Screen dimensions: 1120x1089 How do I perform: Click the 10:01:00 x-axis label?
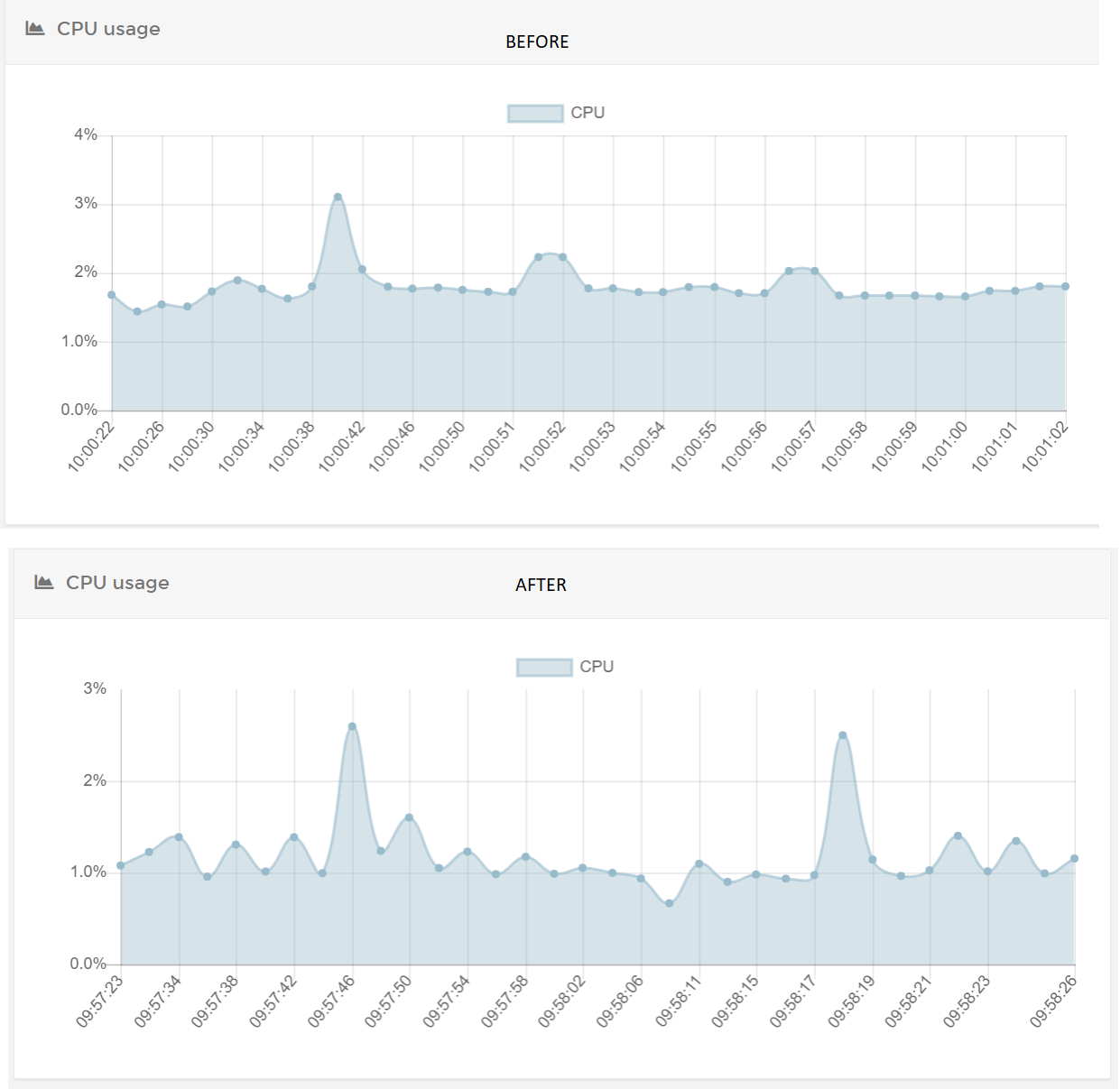pos(945,446)
